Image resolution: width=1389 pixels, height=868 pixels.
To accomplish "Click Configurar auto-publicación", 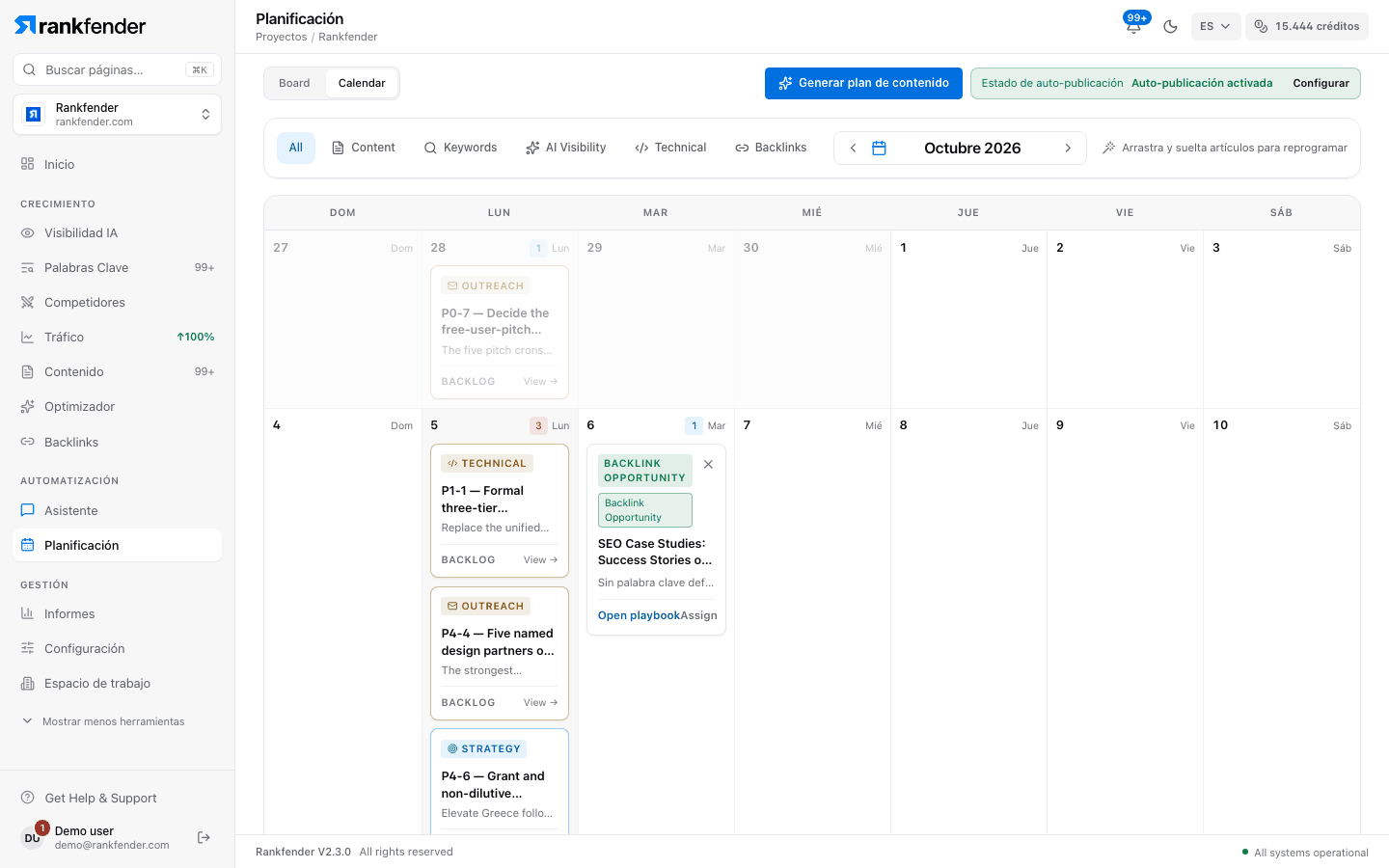I will pos(1321,83).
